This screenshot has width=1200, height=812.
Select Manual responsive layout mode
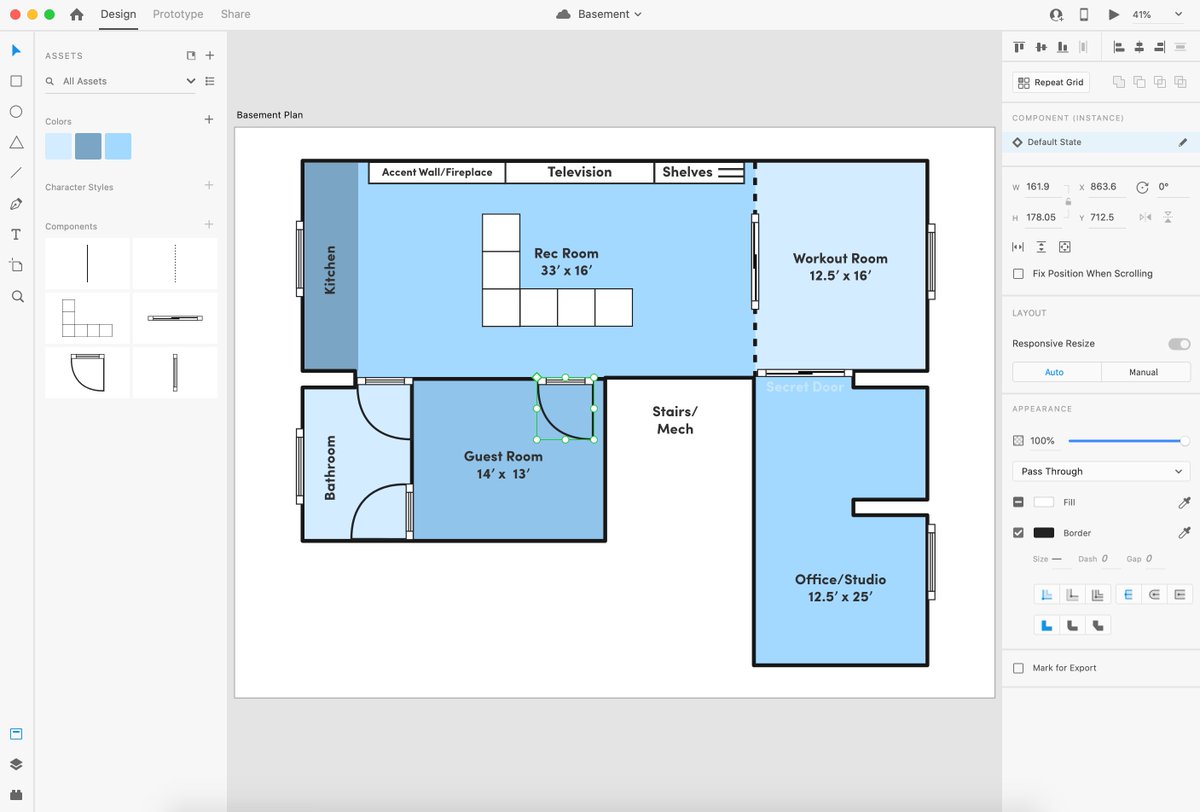[x=1145, y=372]
